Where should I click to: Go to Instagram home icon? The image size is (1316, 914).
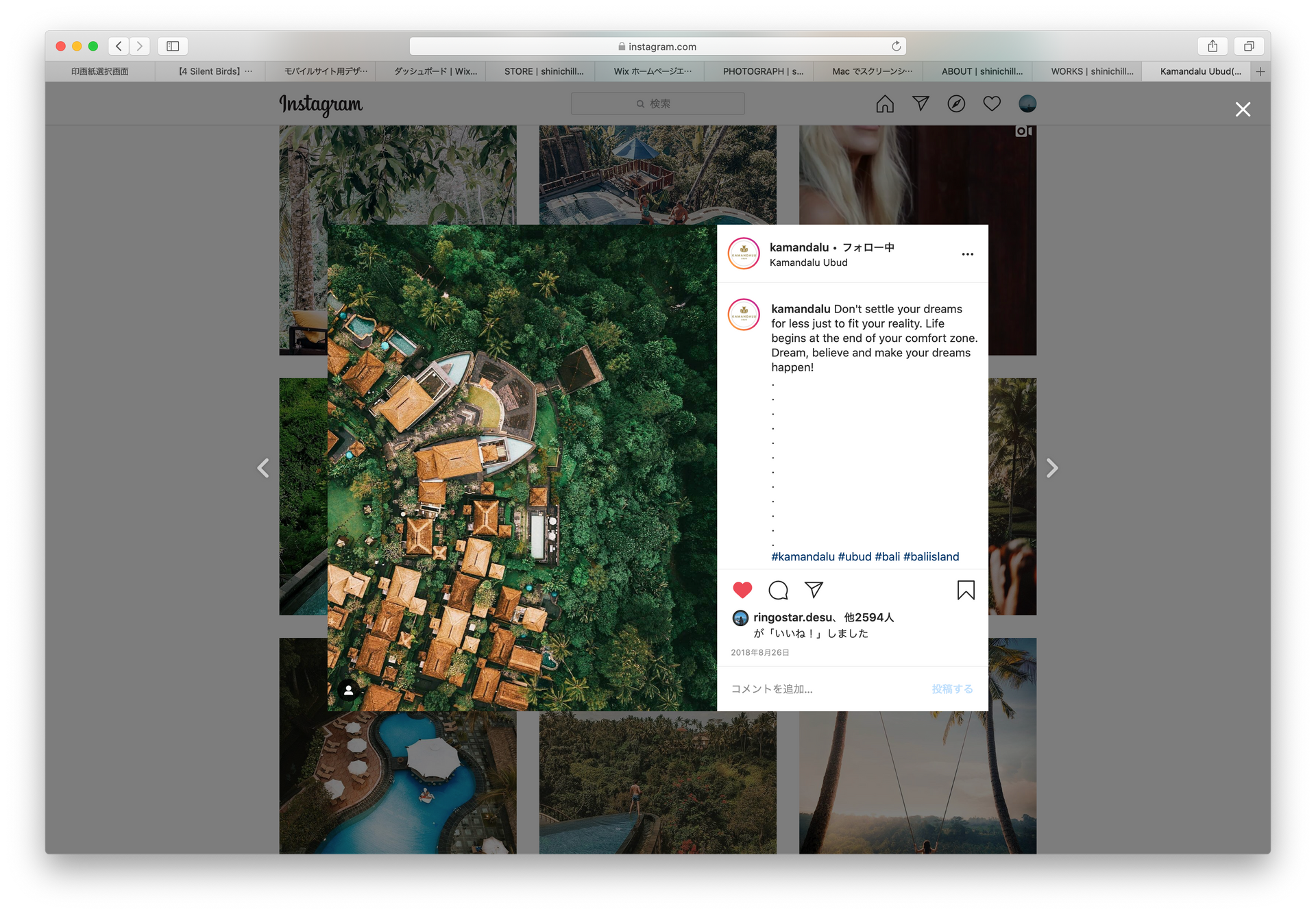click(x=885, y=104)
